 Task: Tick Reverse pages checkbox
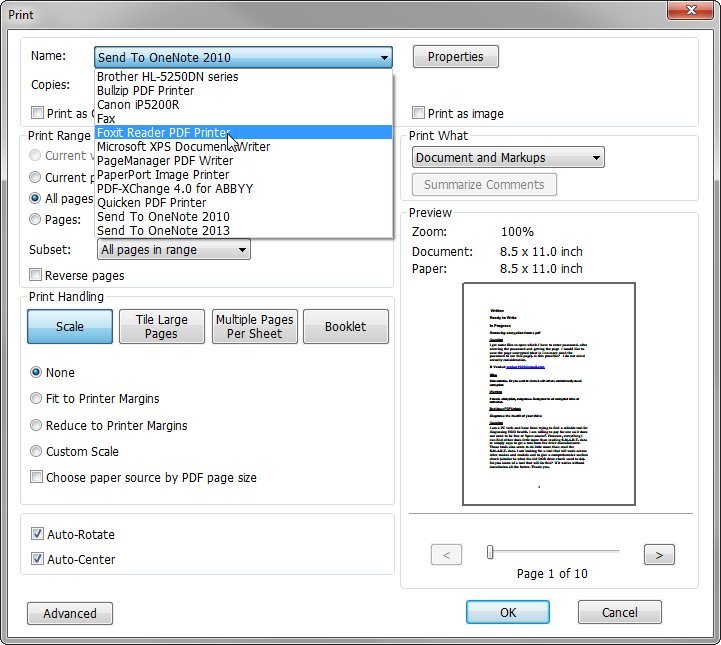(35, 275)
